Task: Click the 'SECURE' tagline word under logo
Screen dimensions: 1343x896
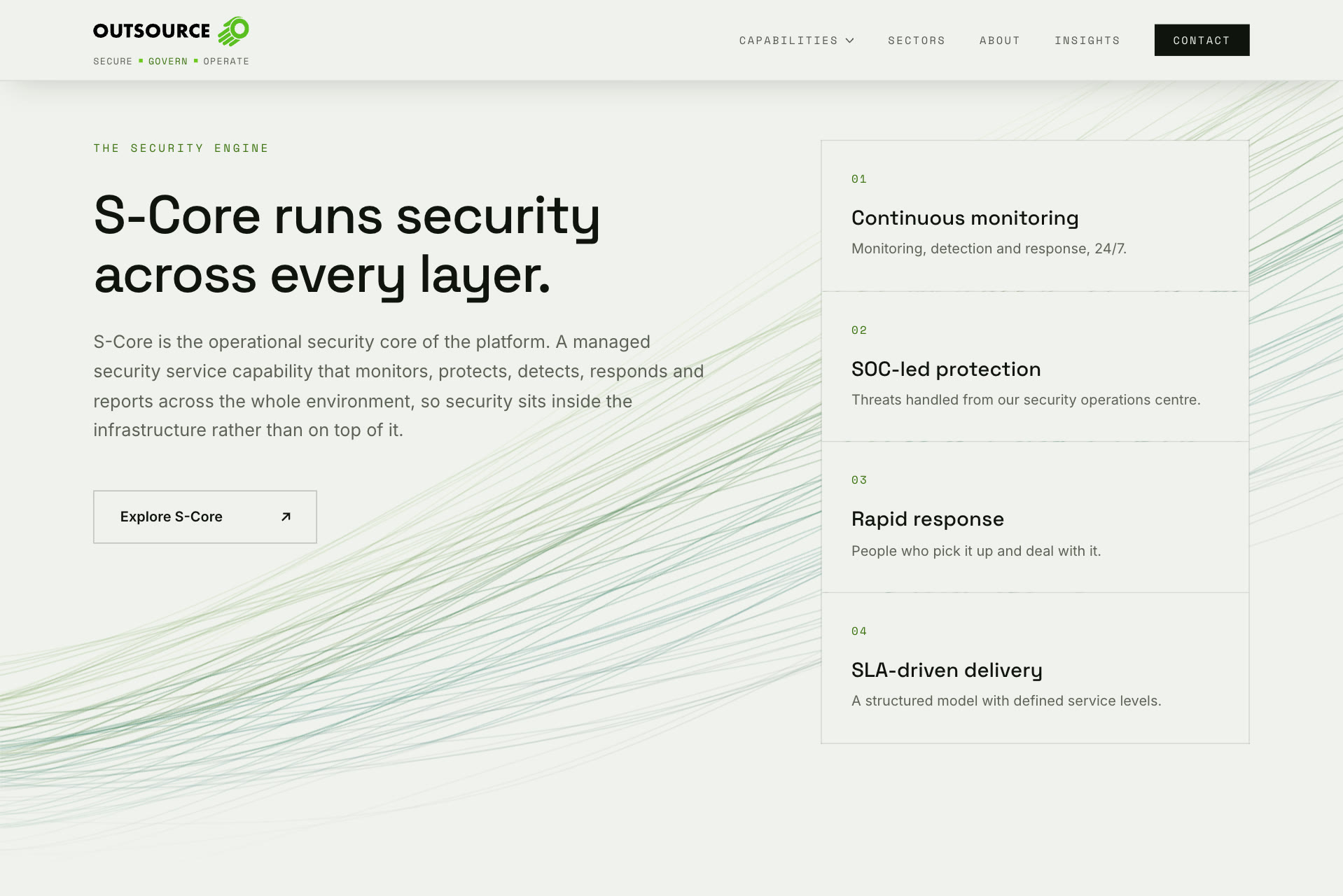Action: (113, 62)
